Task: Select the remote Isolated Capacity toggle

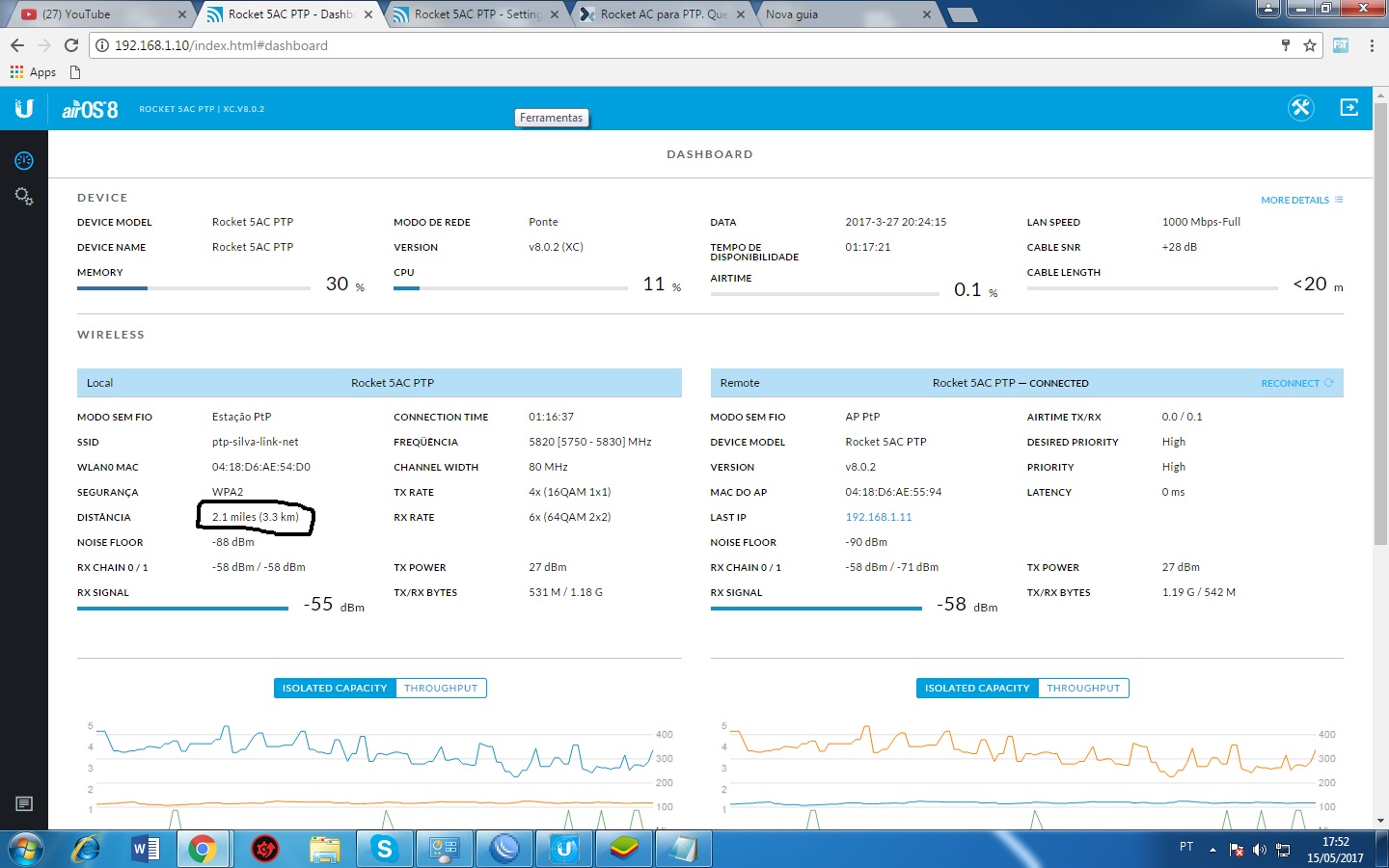Action: click(977, 688)
